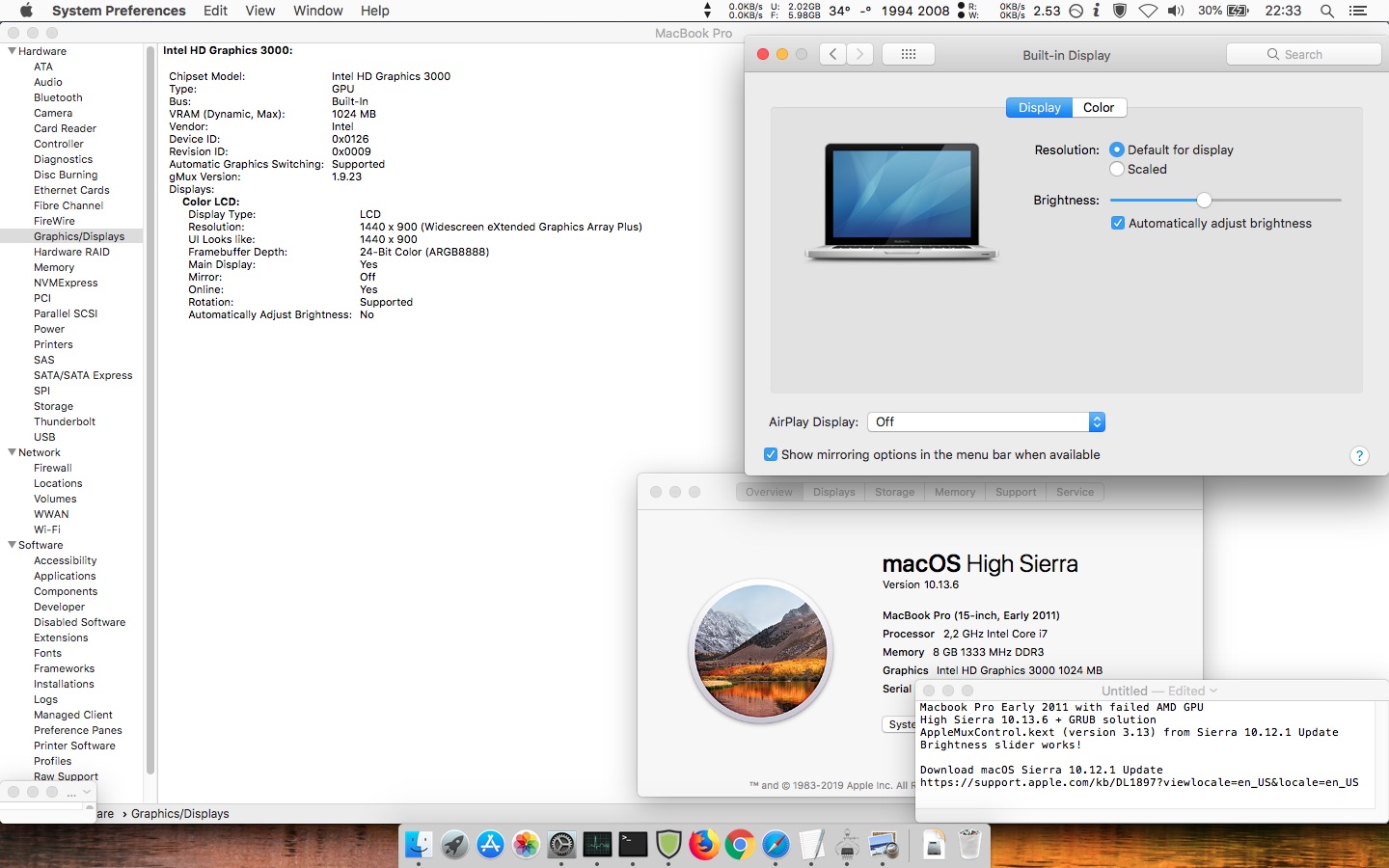The height and width of the screenshot is (868, 1389).
Task: Select Scaled resolution option
Action: coord(1117,169)
